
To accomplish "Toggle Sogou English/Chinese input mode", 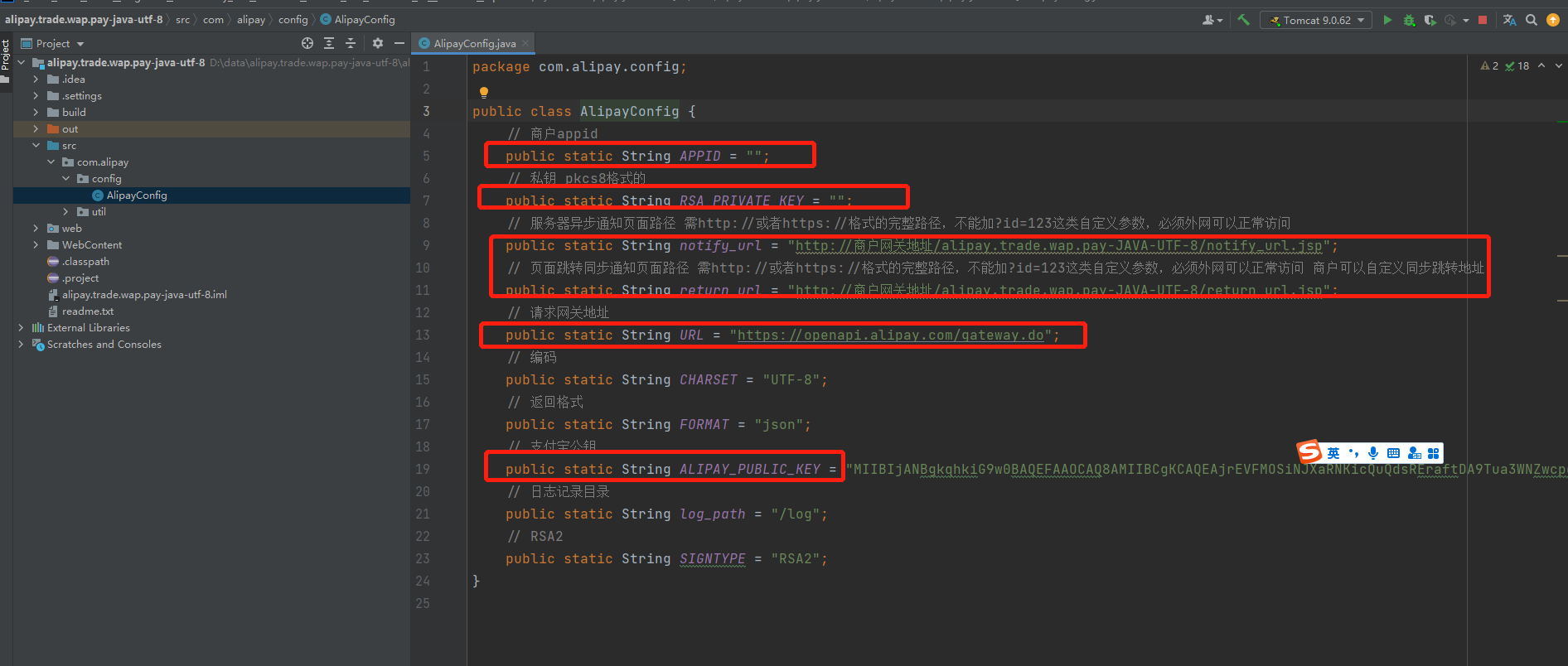I will 1333,453.
